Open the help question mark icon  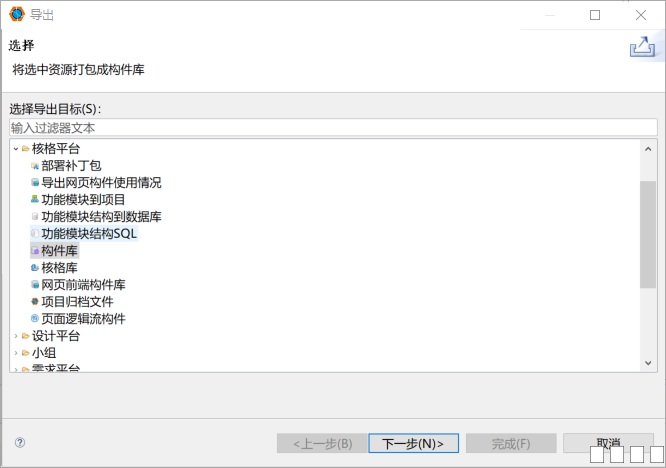(x=20, y=442)
